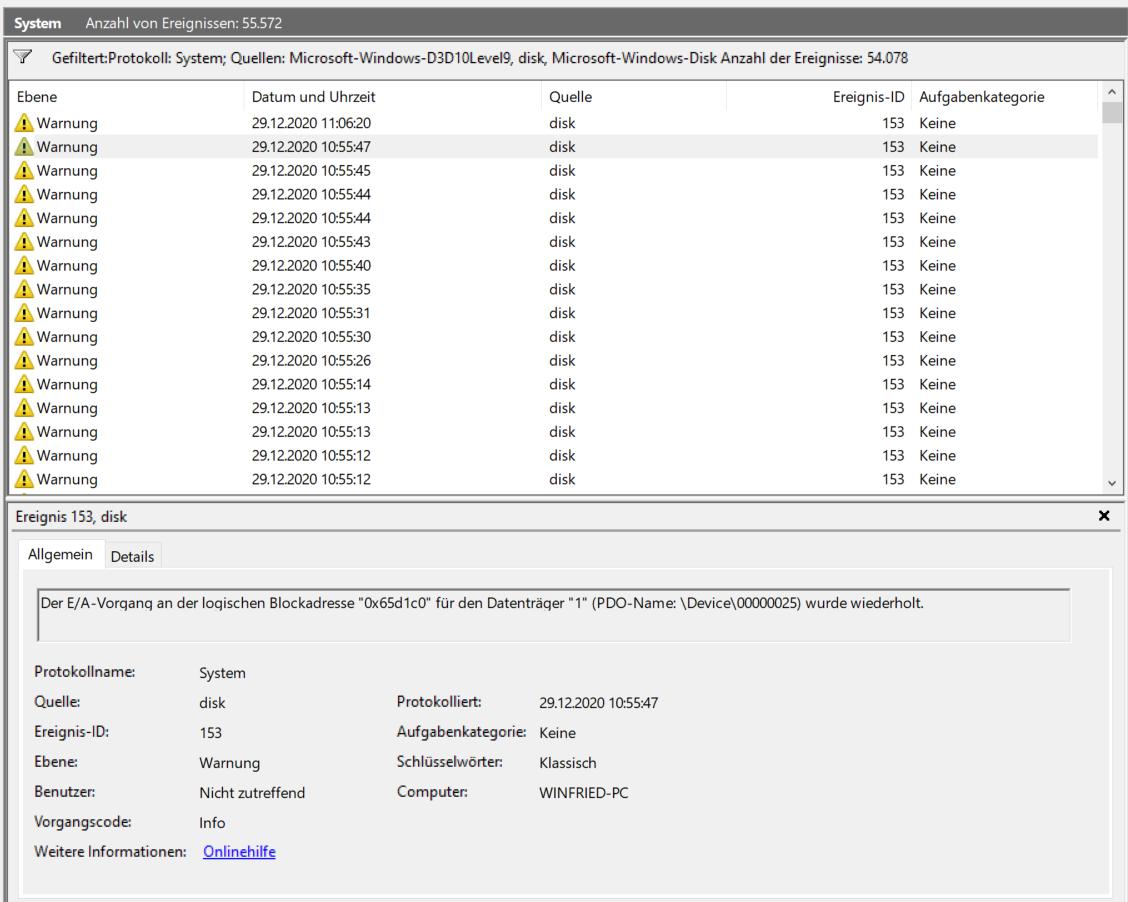The image size is (1128, 902).
Task: Click the filter funnel icon
Action: click(21, 57)
